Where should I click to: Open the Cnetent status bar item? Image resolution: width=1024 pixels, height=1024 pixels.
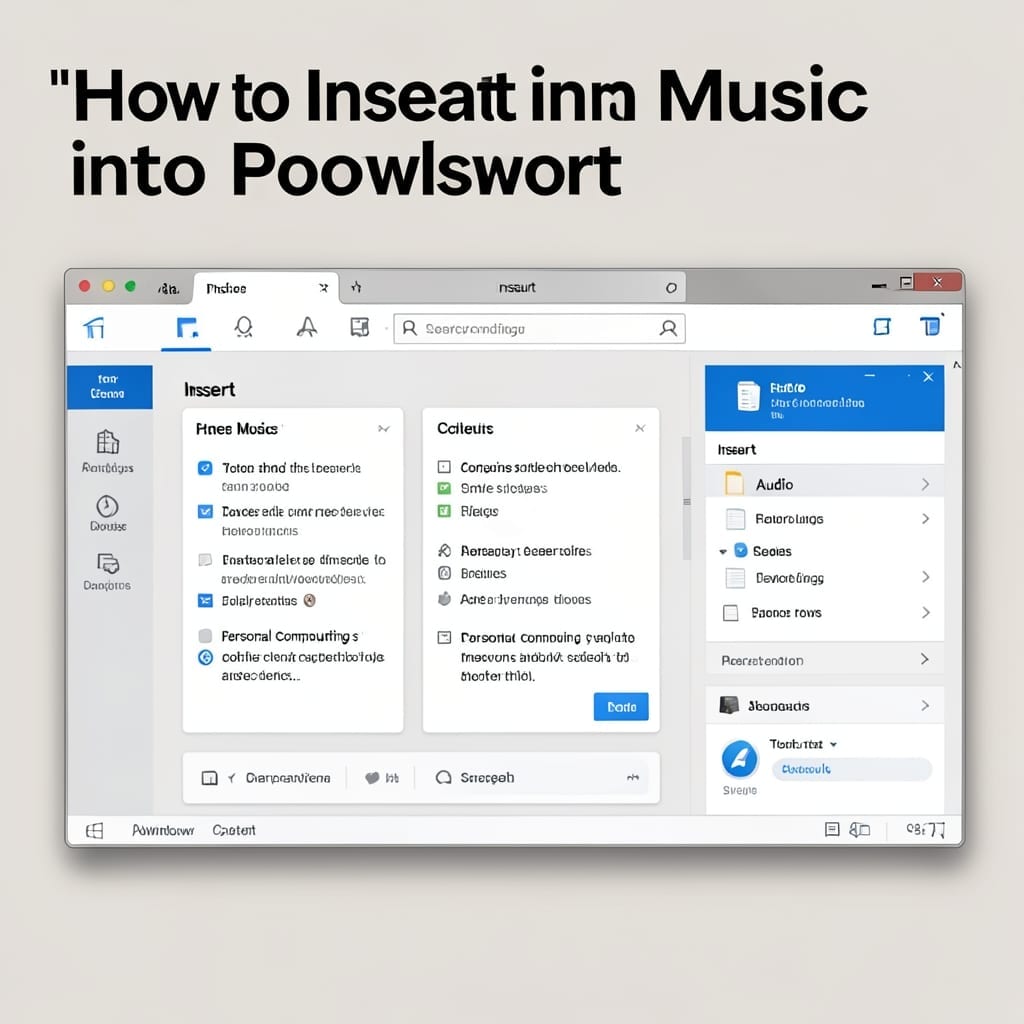234,830
